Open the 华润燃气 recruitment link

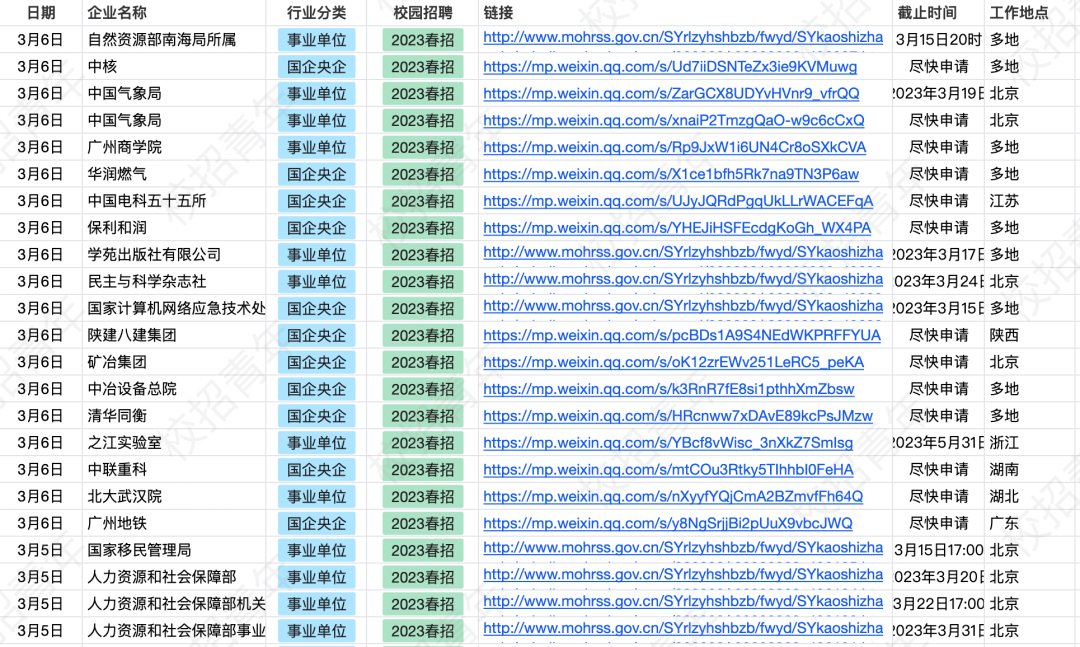pyautogui.click(x=671, y=174)
